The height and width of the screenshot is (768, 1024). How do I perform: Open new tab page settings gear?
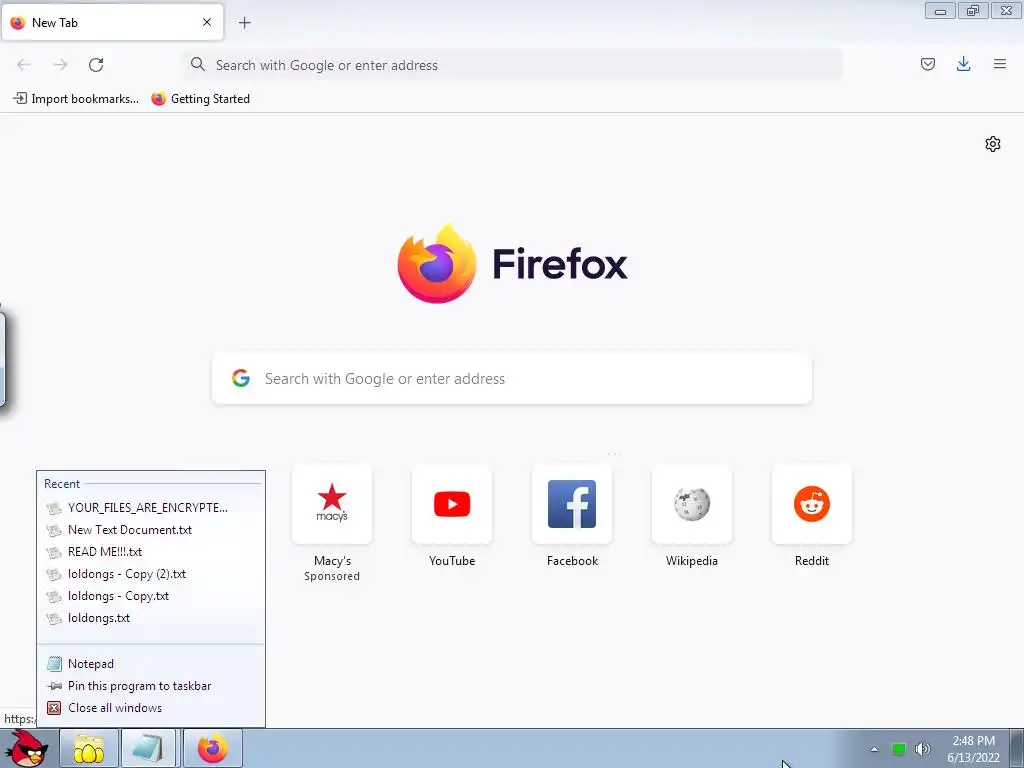(992, 144)
